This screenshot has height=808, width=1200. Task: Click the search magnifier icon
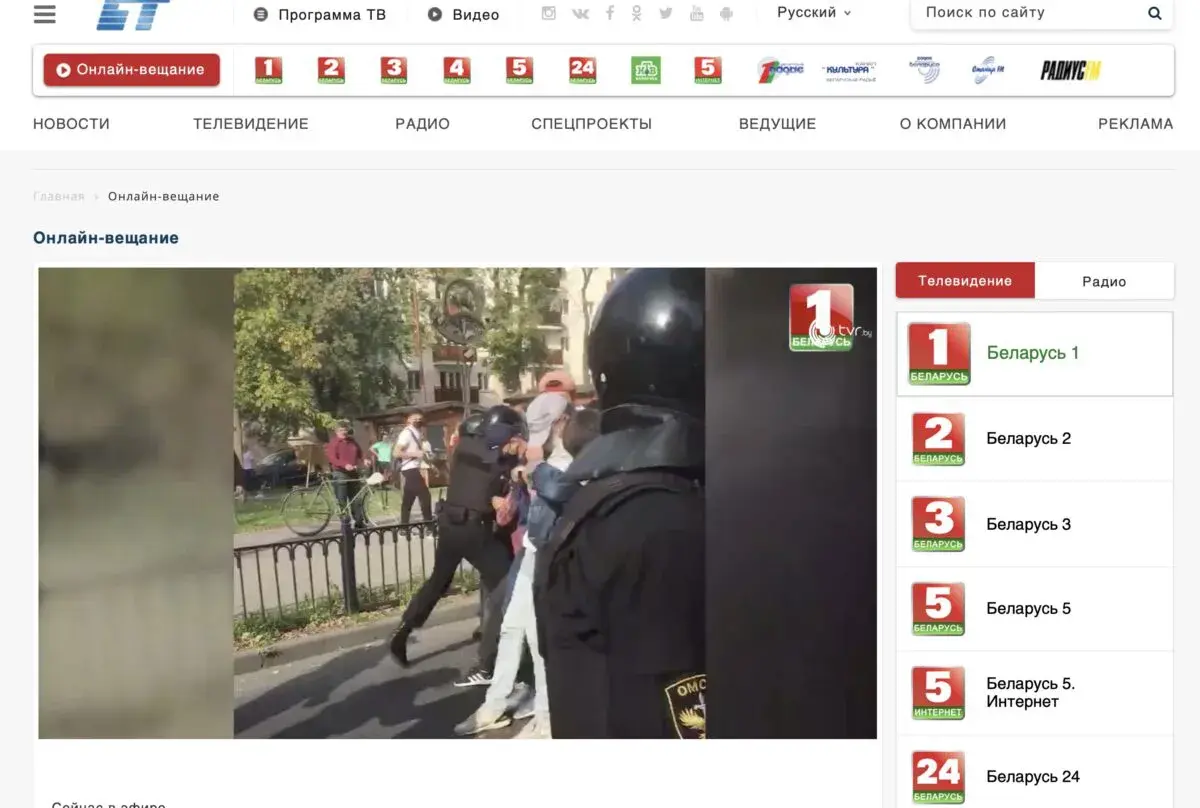click(x=1155, y=13)
